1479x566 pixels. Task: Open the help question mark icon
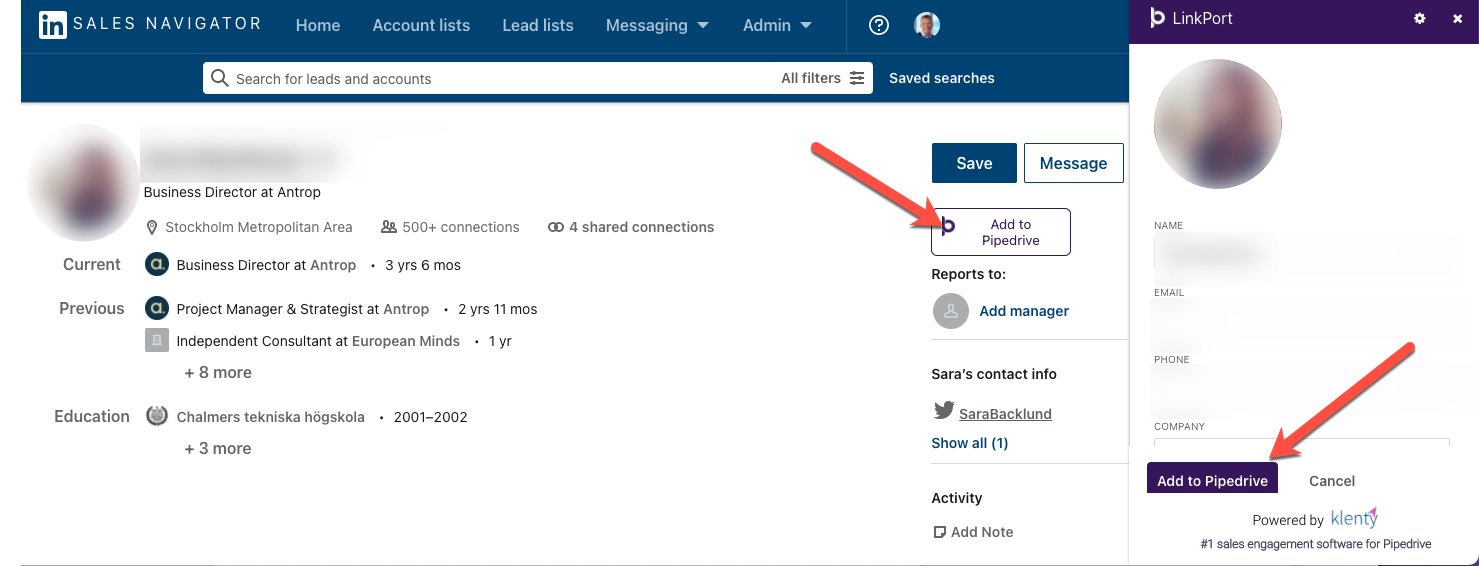coord(879,25)
